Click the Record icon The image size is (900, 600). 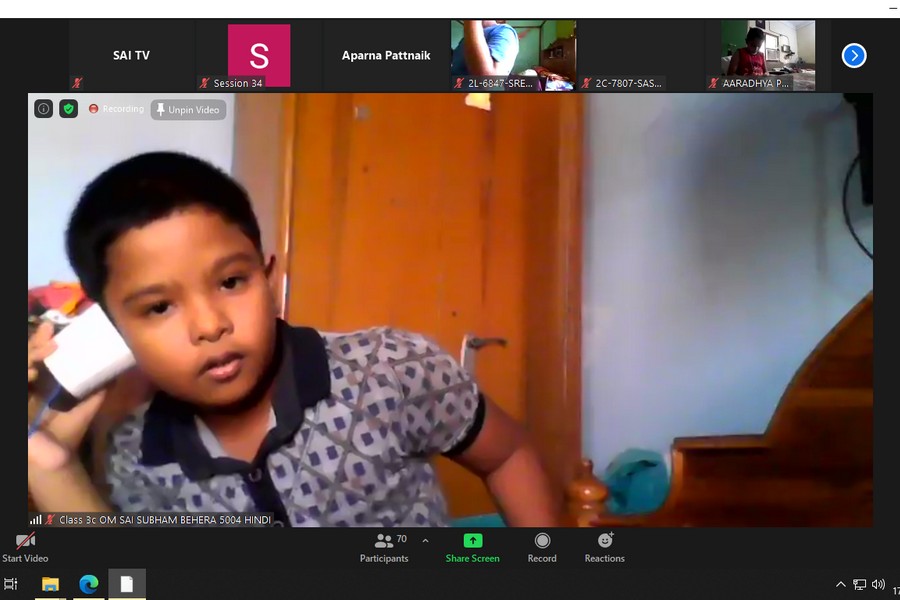click(x=542, y=541)
